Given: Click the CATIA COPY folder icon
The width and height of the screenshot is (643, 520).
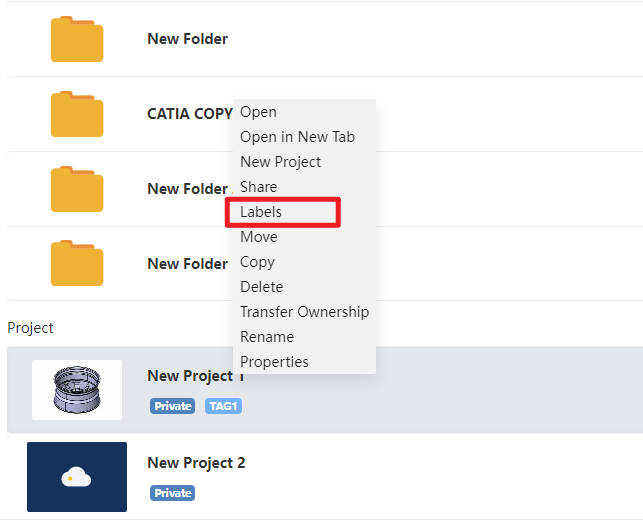Looking at the screenshot, I should [77, 114].
